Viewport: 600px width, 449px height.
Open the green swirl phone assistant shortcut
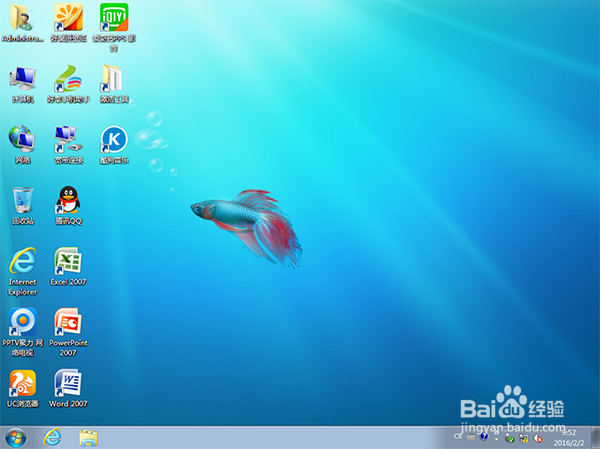[68, 84]
